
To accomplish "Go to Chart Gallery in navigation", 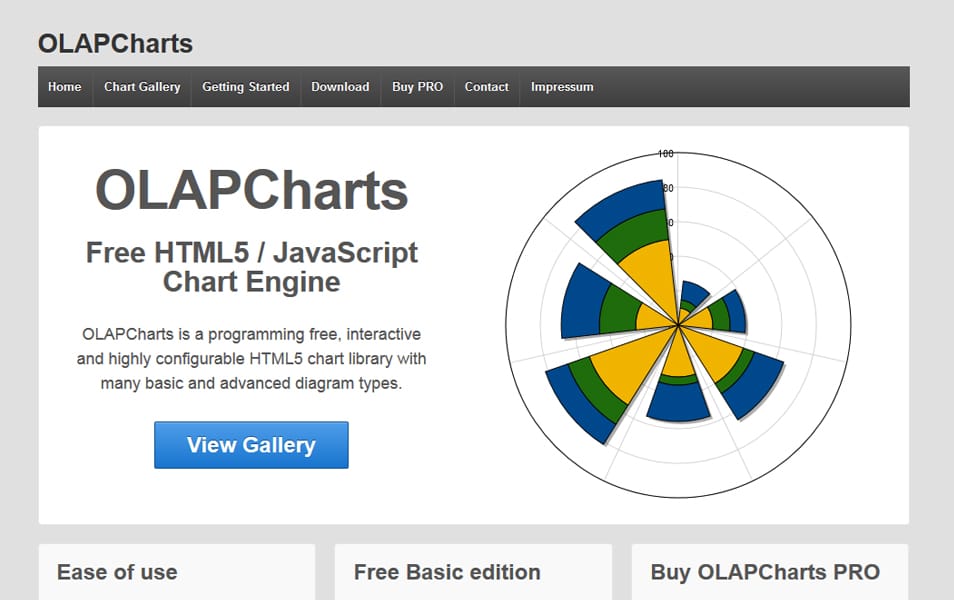I will pos(142,87).
